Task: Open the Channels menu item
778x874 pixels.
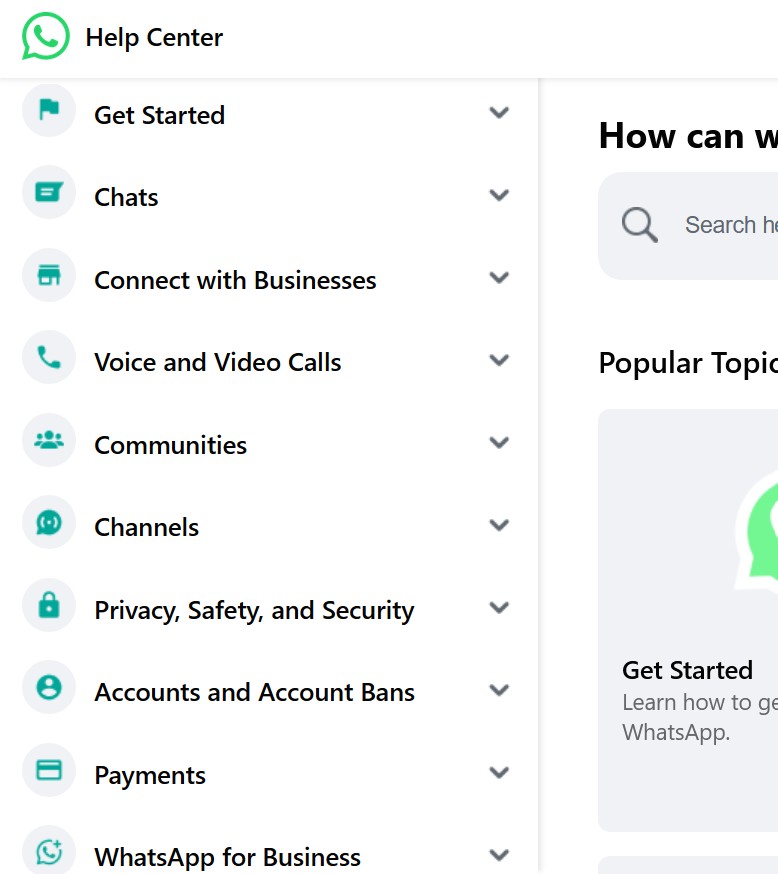Action: (147, 527)
